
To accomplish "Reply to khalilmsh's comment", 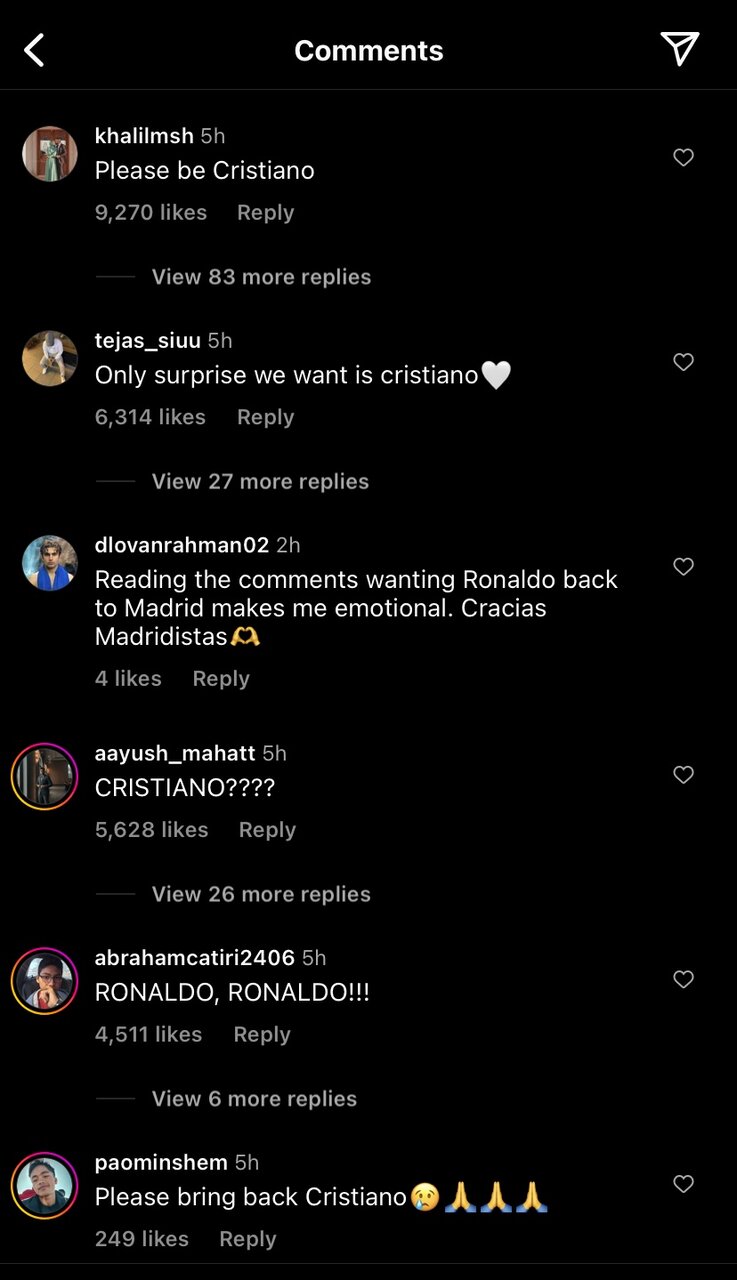I will pyautogui.click(x=265, y=213).
